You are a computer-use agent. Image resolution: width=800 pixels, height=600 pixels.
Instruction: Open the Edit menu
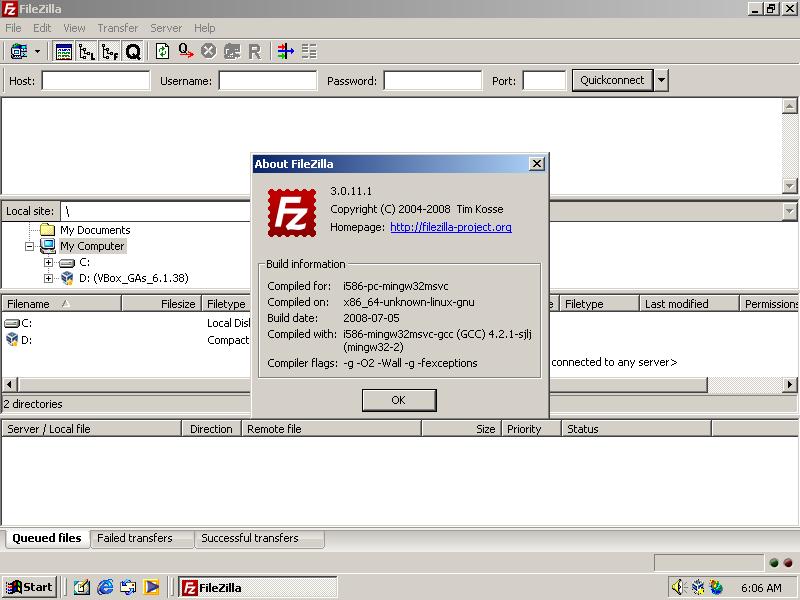(42, 28)
